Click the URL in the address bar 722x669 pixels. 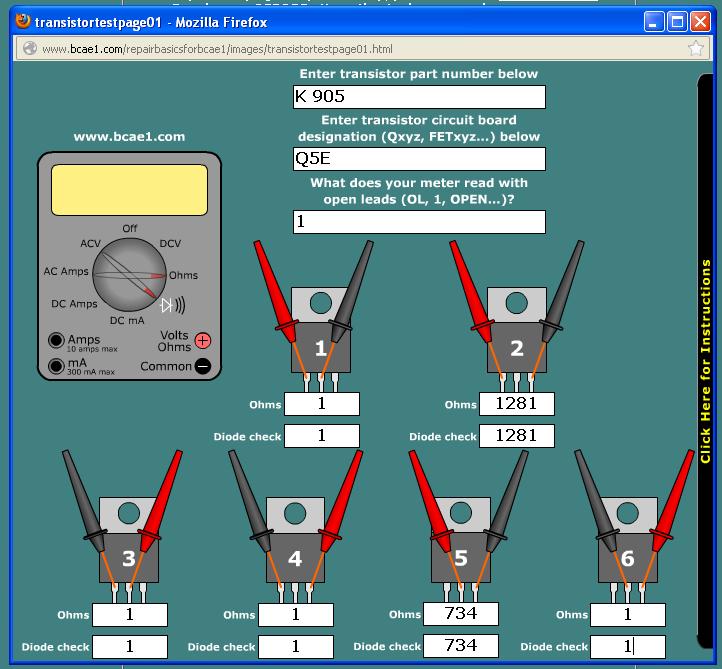[217, 49]
